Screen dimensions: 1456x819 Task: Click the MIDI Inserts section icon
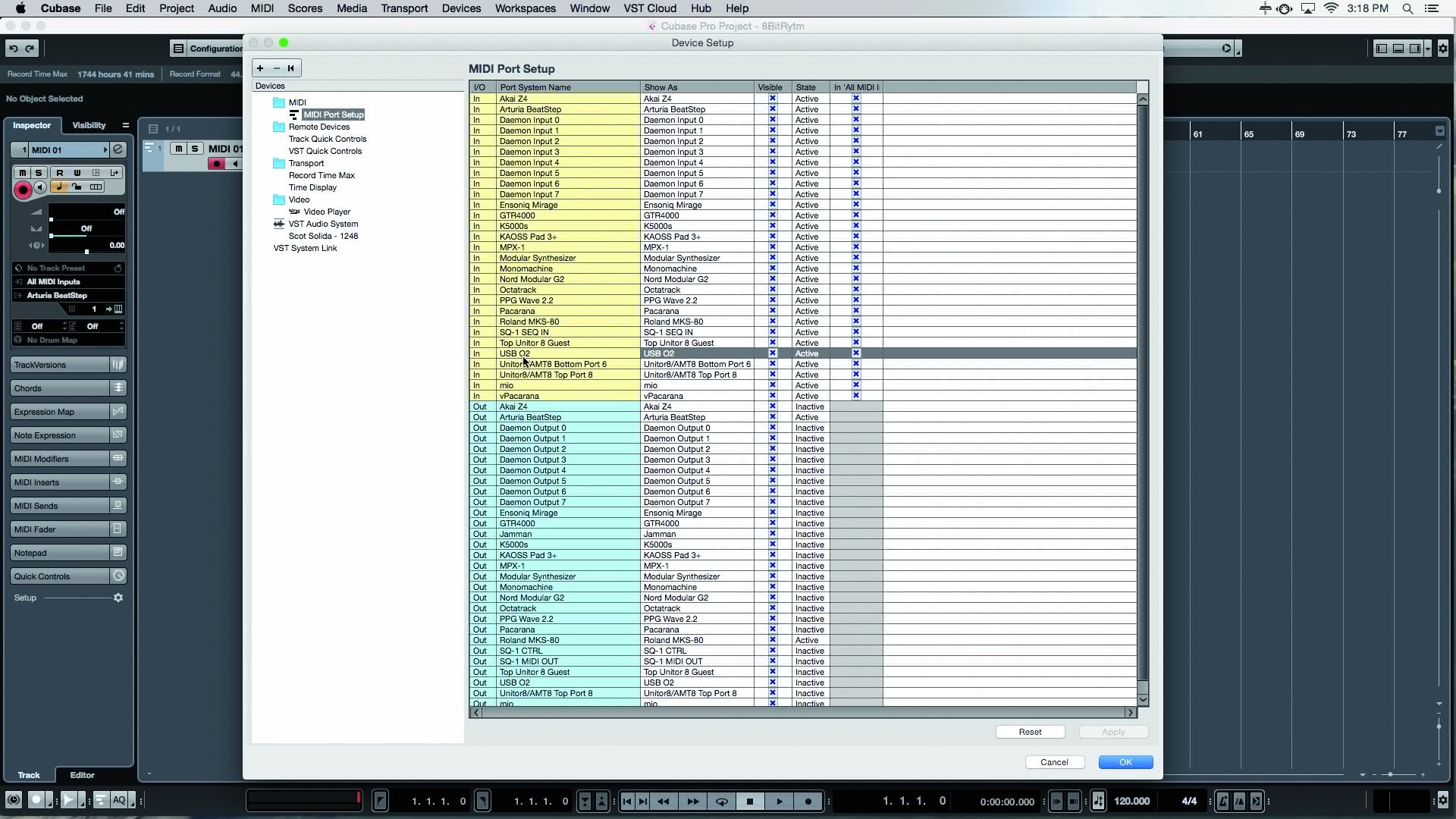118,482
